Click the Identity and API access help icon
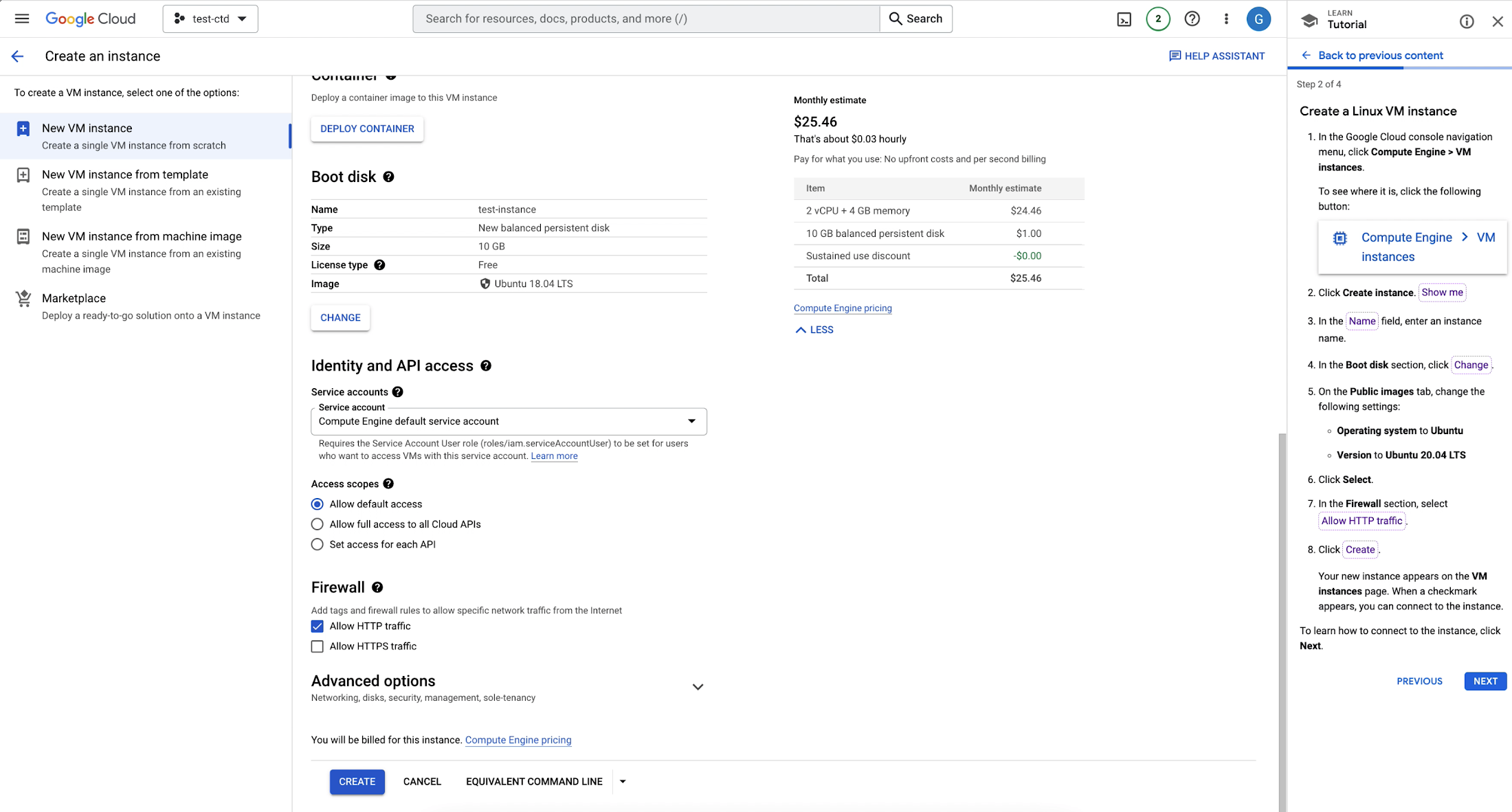Viewport: 1512px width, 812px height. [486, 365]
